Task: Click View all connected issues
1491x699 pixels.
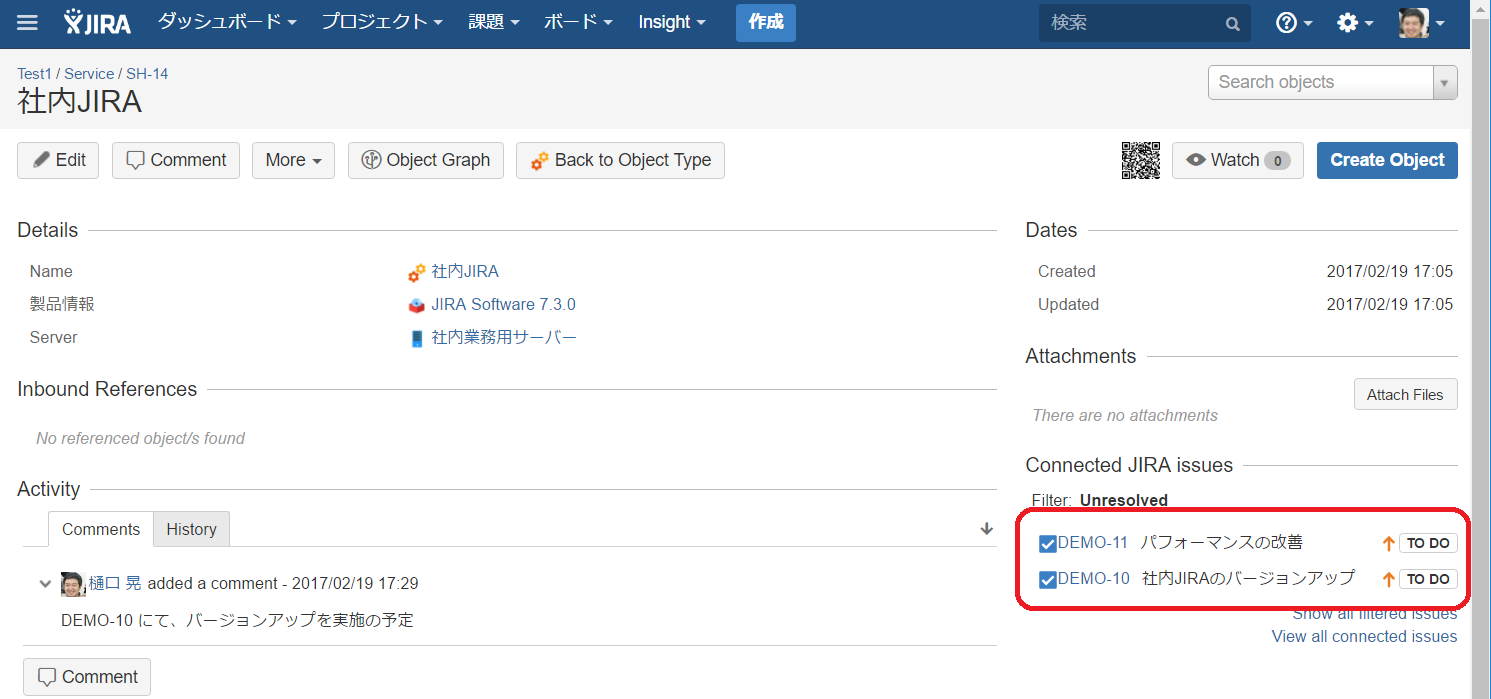Action: [x=1364, y=637]
